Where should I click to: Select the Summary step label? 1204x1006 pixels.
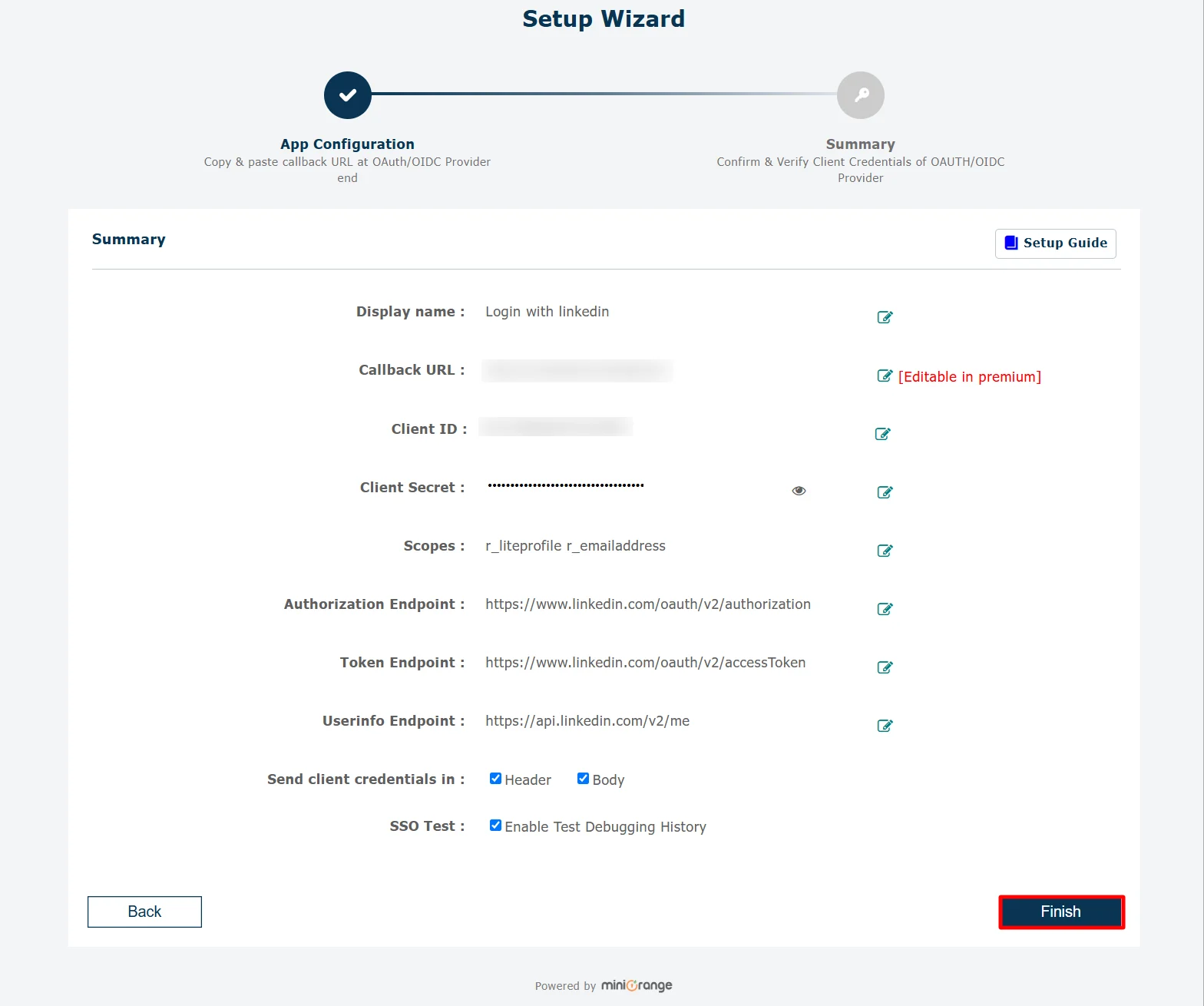pos(861,144)
